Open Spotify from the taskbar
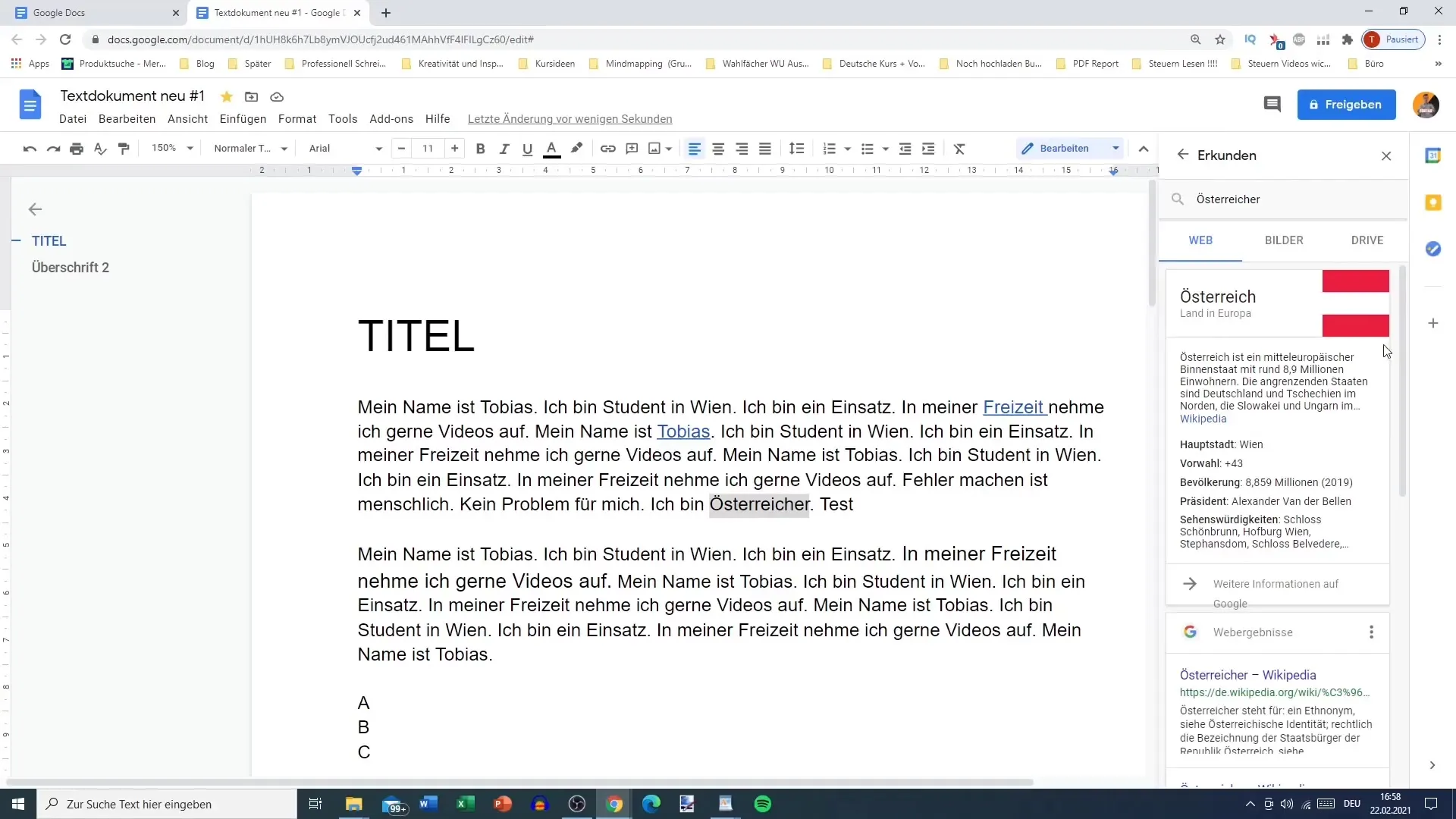 [762, 804]
